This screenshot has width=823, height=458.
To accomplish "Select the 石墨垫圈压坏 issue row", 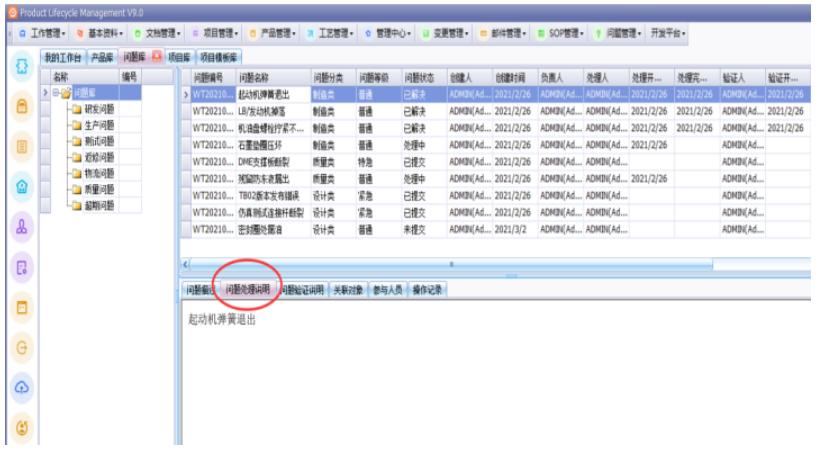I will 496,145.
